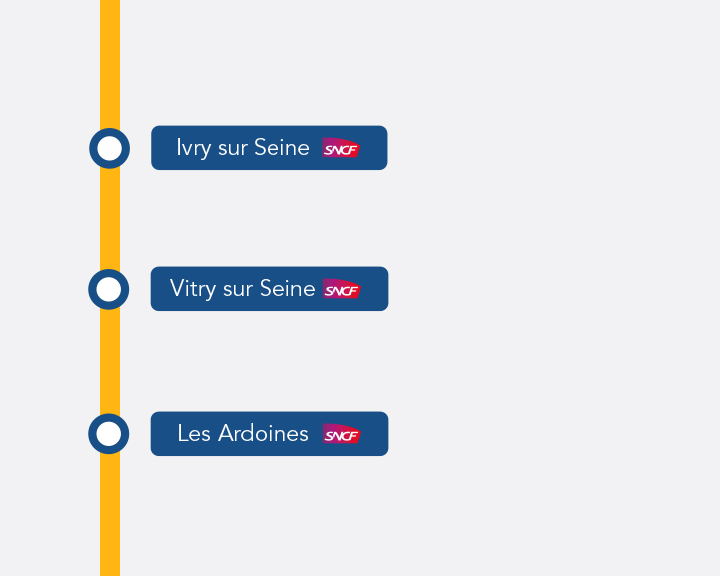Select the Vitry sur Seine station circle marker

pyautogui.click(x=109, y=289)
